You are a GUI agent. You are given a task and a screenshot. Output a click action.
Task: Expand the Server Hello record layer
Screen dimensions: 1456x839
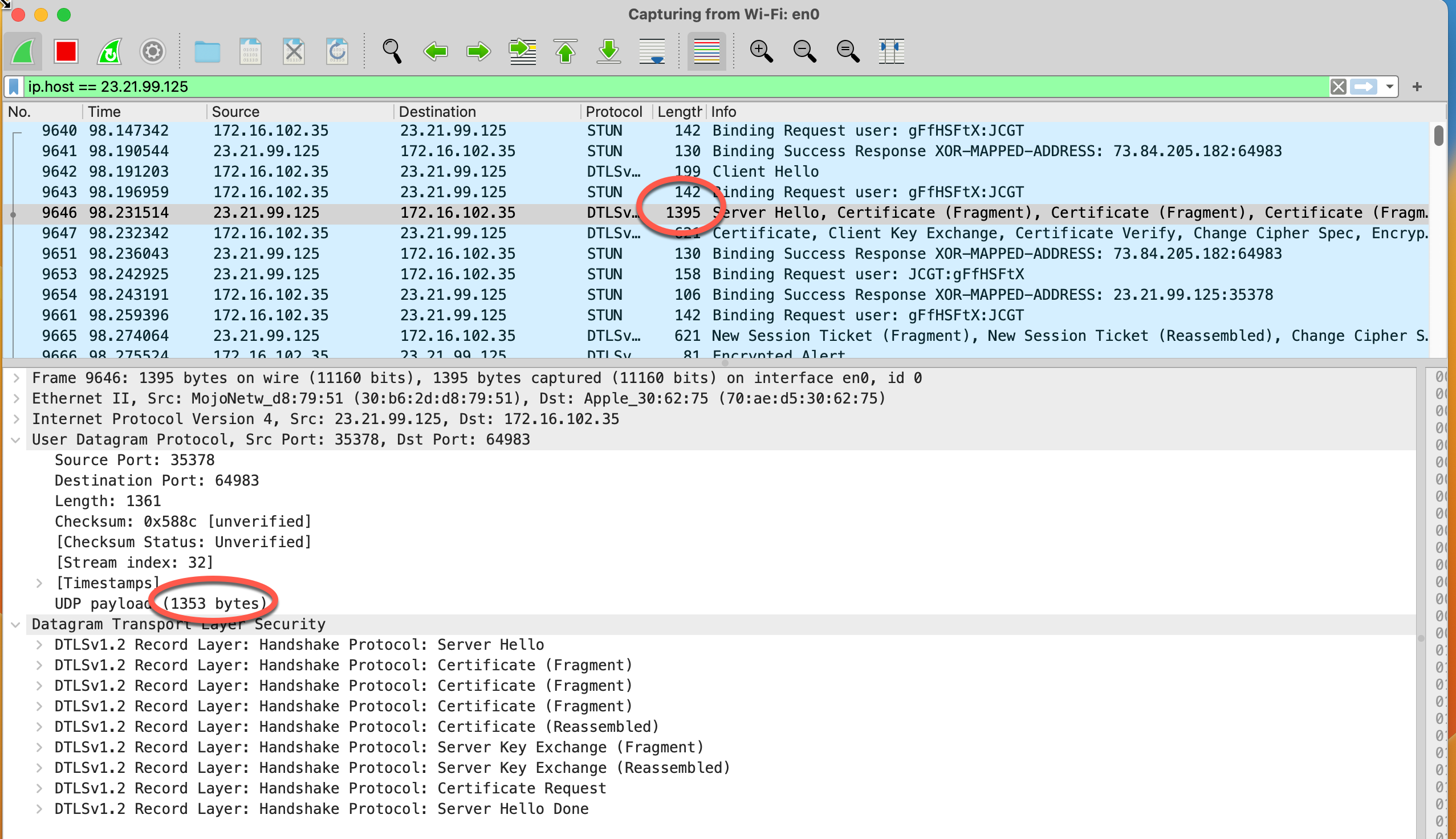(x=39, y=644)
